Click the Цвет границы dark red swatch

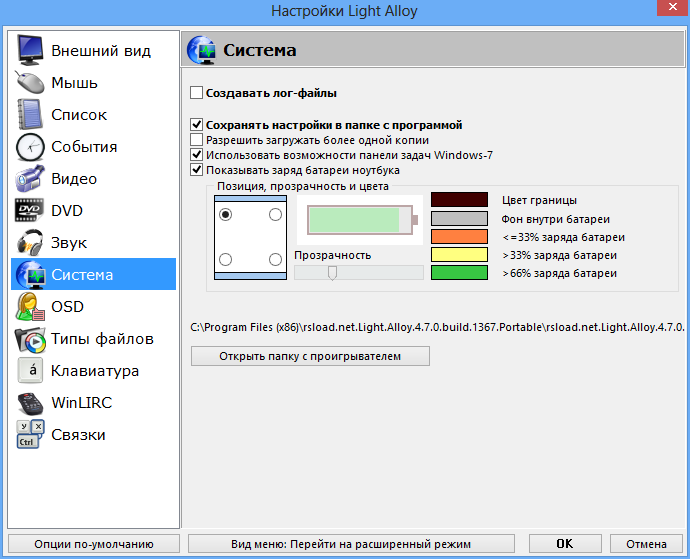coord(459,200)
